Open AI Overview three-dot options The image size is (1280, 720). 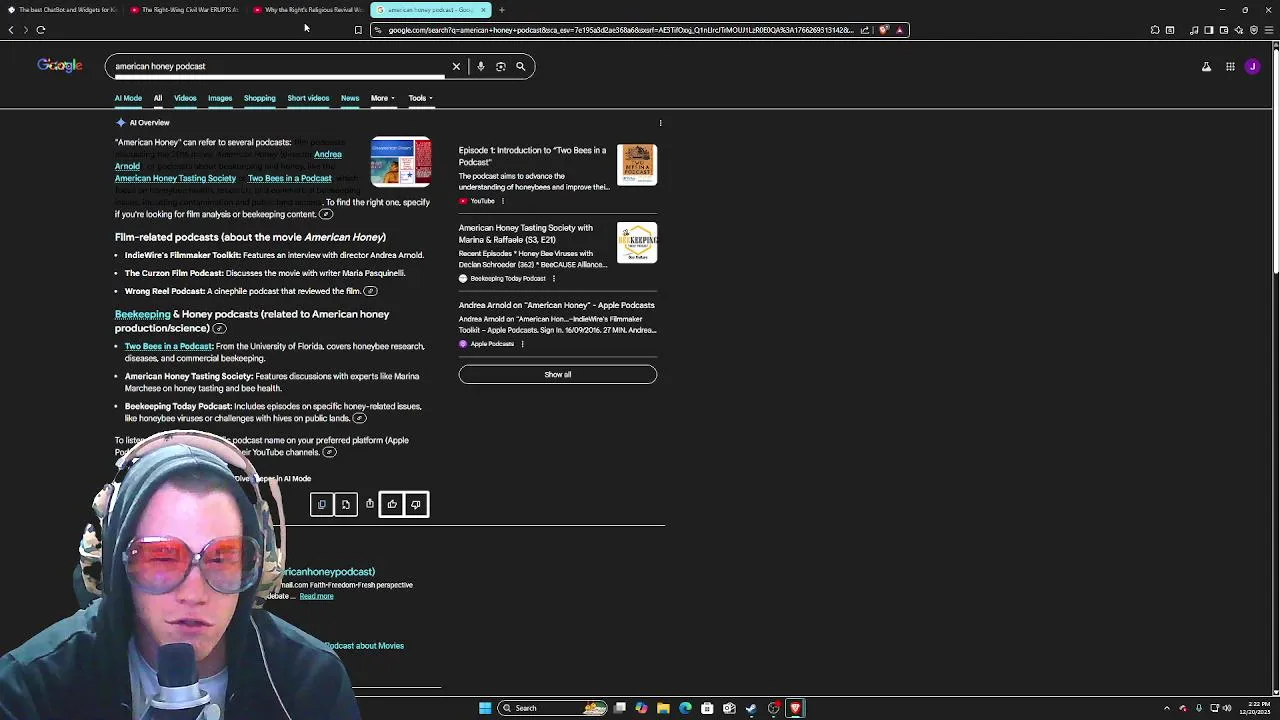pos(660,123)
